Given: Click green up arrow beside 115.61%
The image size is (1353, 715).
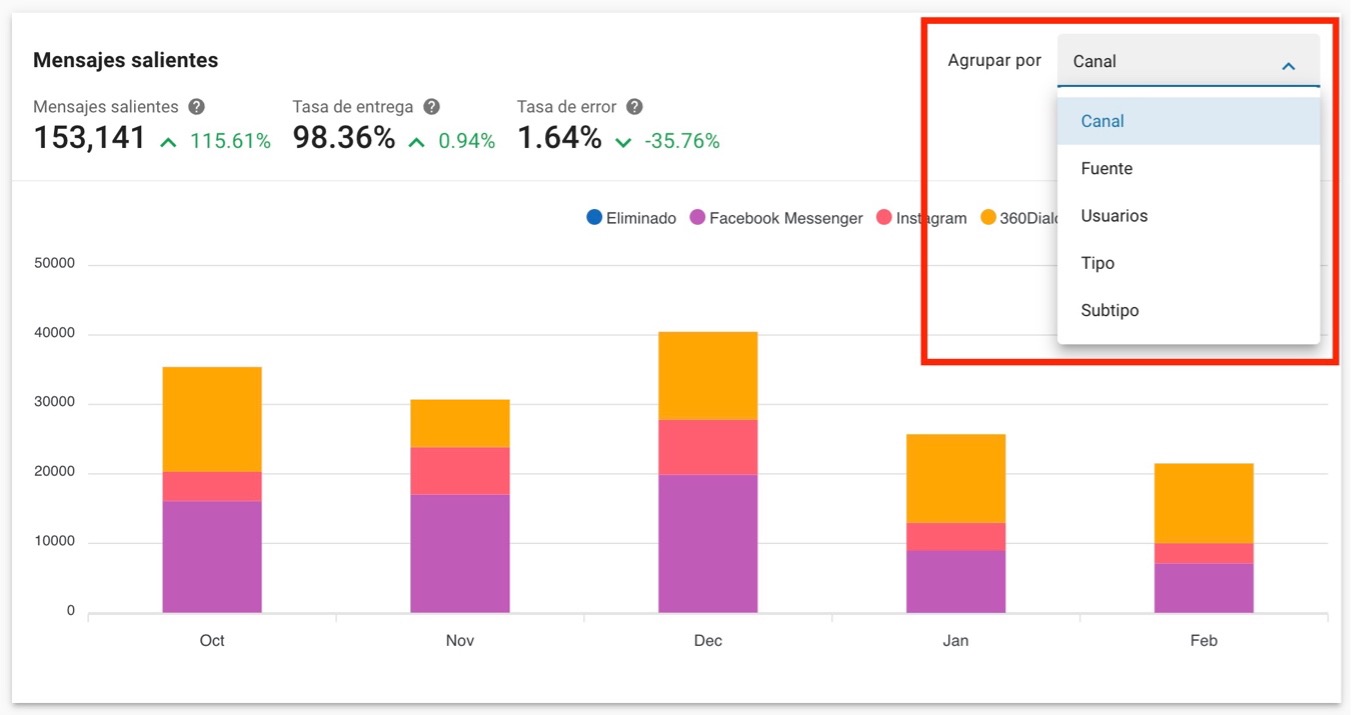Looking at the screenshot, I should [169, 142].
